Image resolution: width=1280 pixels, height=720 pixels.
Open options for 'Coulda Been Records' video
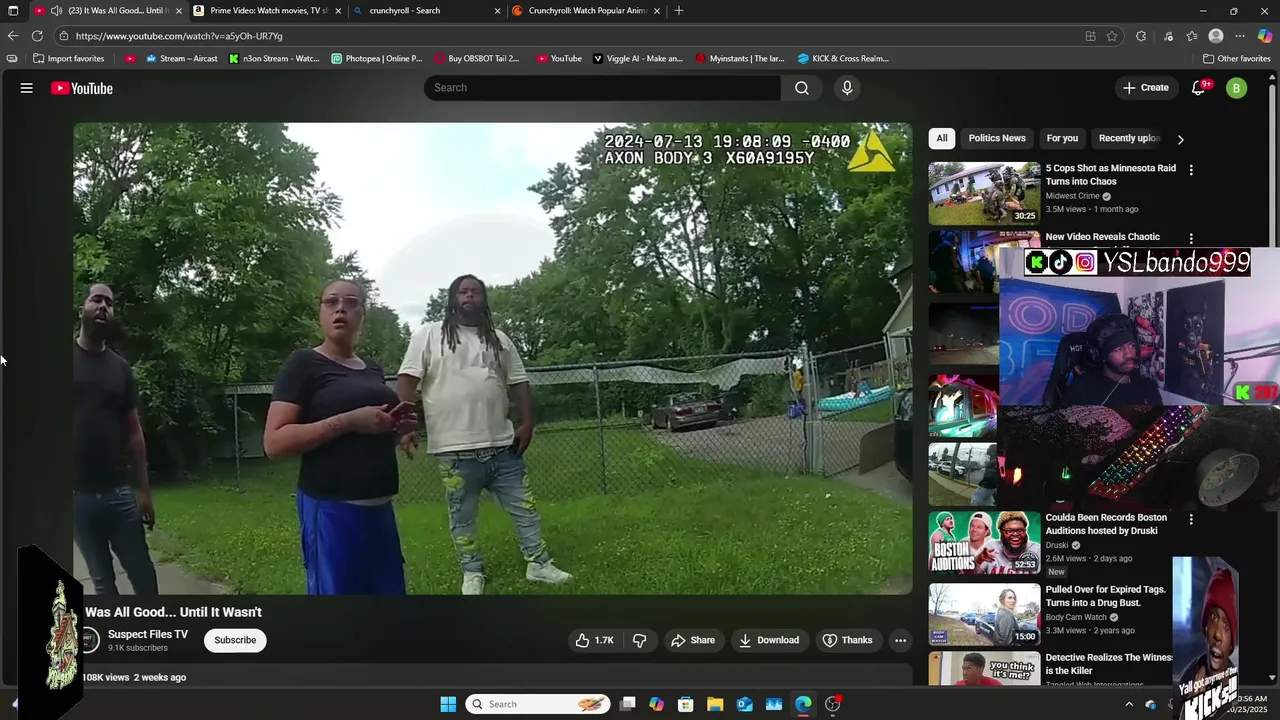(x=1191, y=519)
